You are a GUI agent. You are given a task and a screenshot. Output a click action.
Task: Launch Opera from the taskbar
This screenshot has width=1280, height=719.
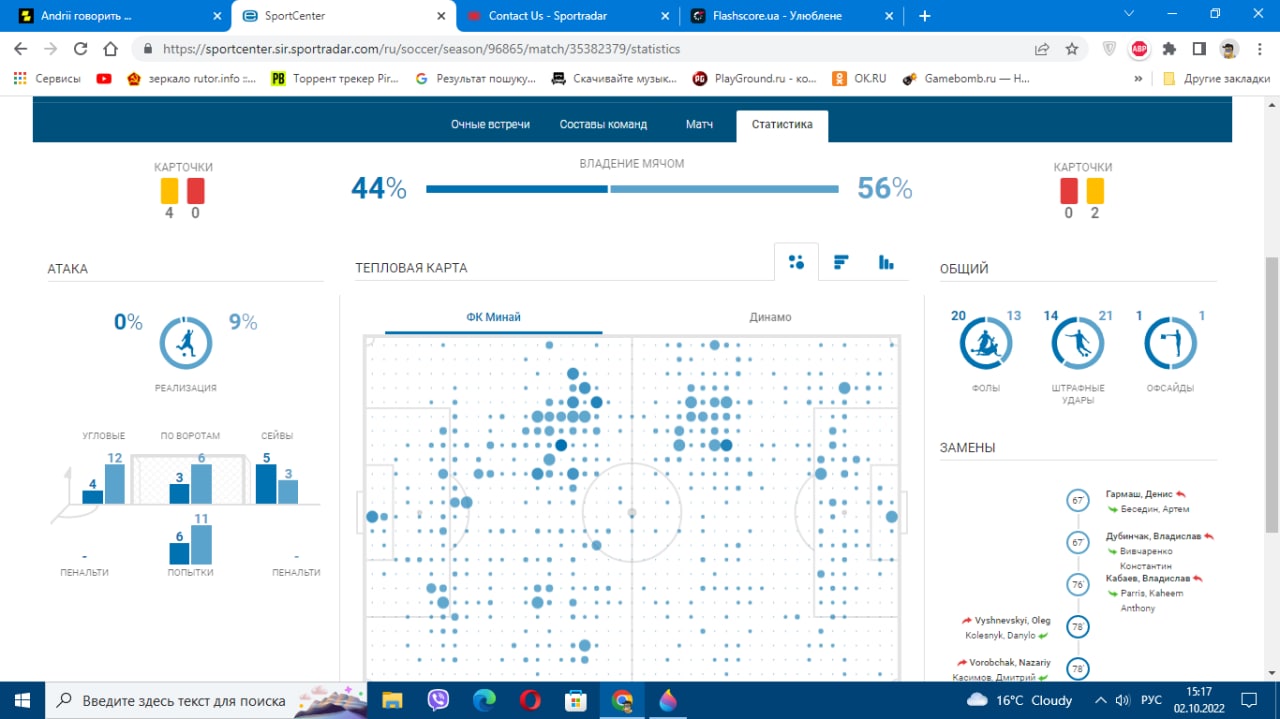[x=530, y=700]
